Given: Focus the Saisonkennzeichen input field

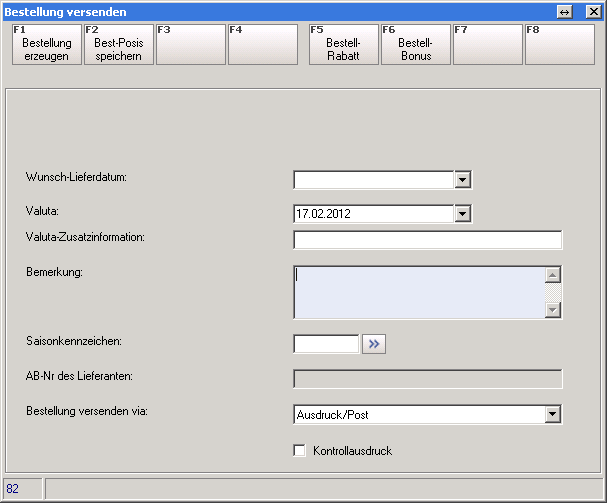Looking at the screenshot, I should (325, 344).
